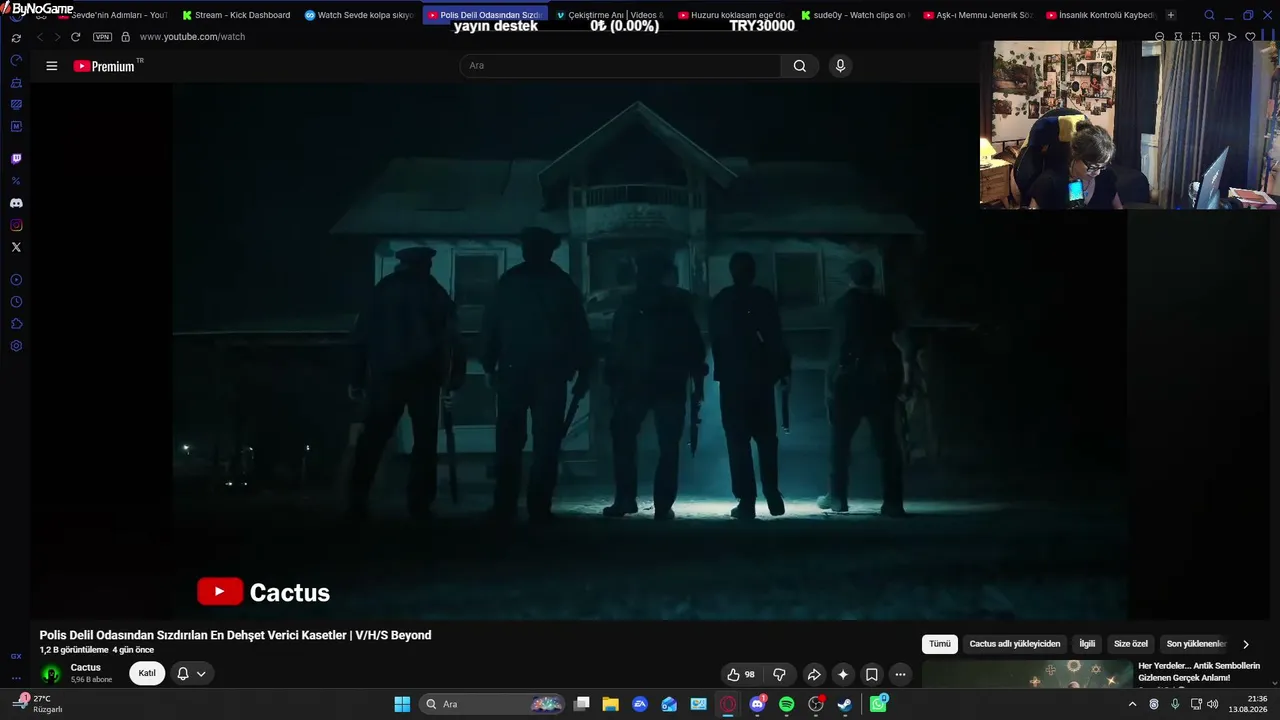Open the Cactus channel avatar
The width and height of the screenshot is (1280, 720).
(51, 673)
